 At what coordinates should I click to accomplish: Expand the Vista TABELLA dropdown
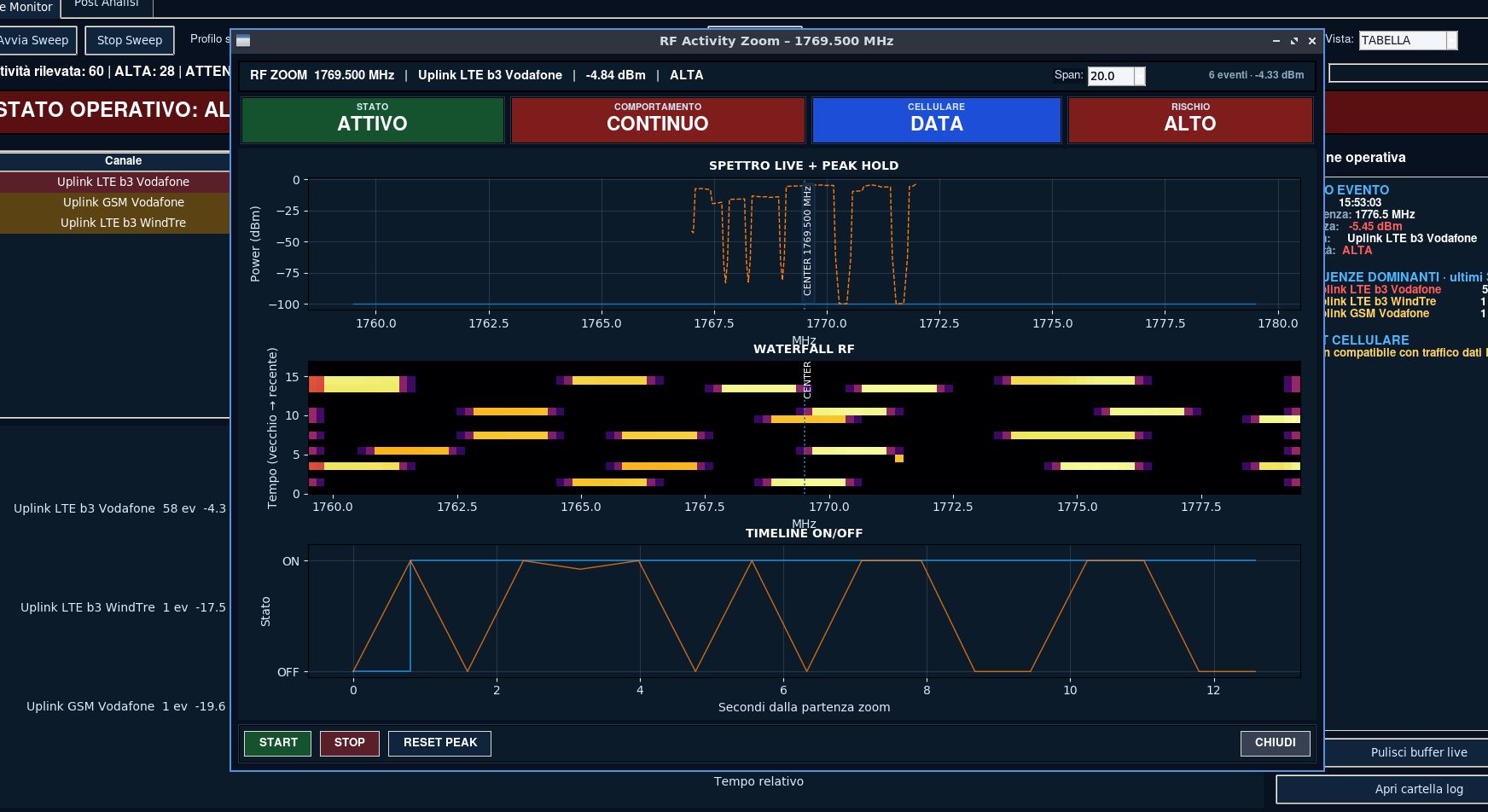pos(1452,40)
